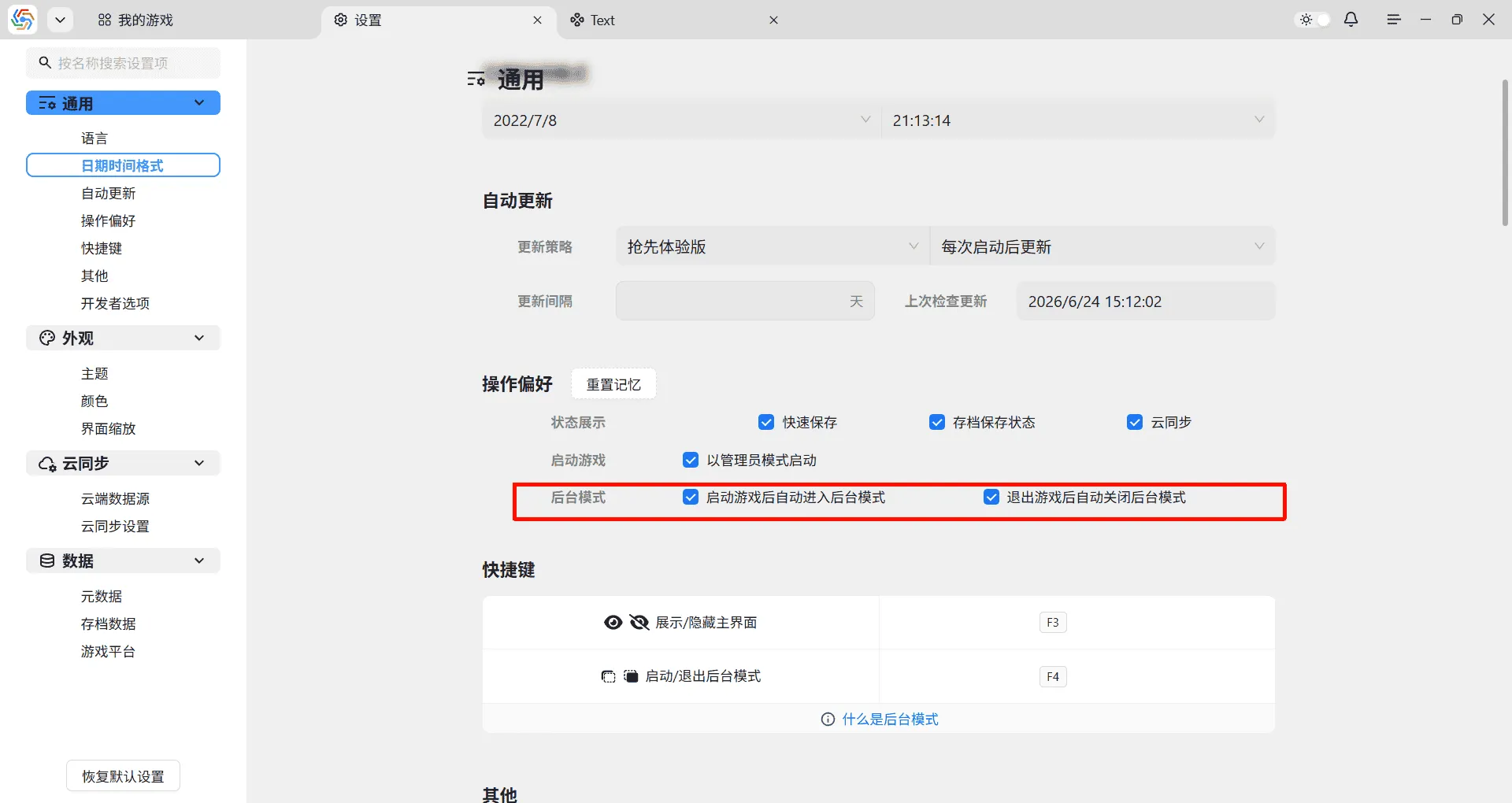Uncheck 存档保存状态 checkbox

coord(937,423)
